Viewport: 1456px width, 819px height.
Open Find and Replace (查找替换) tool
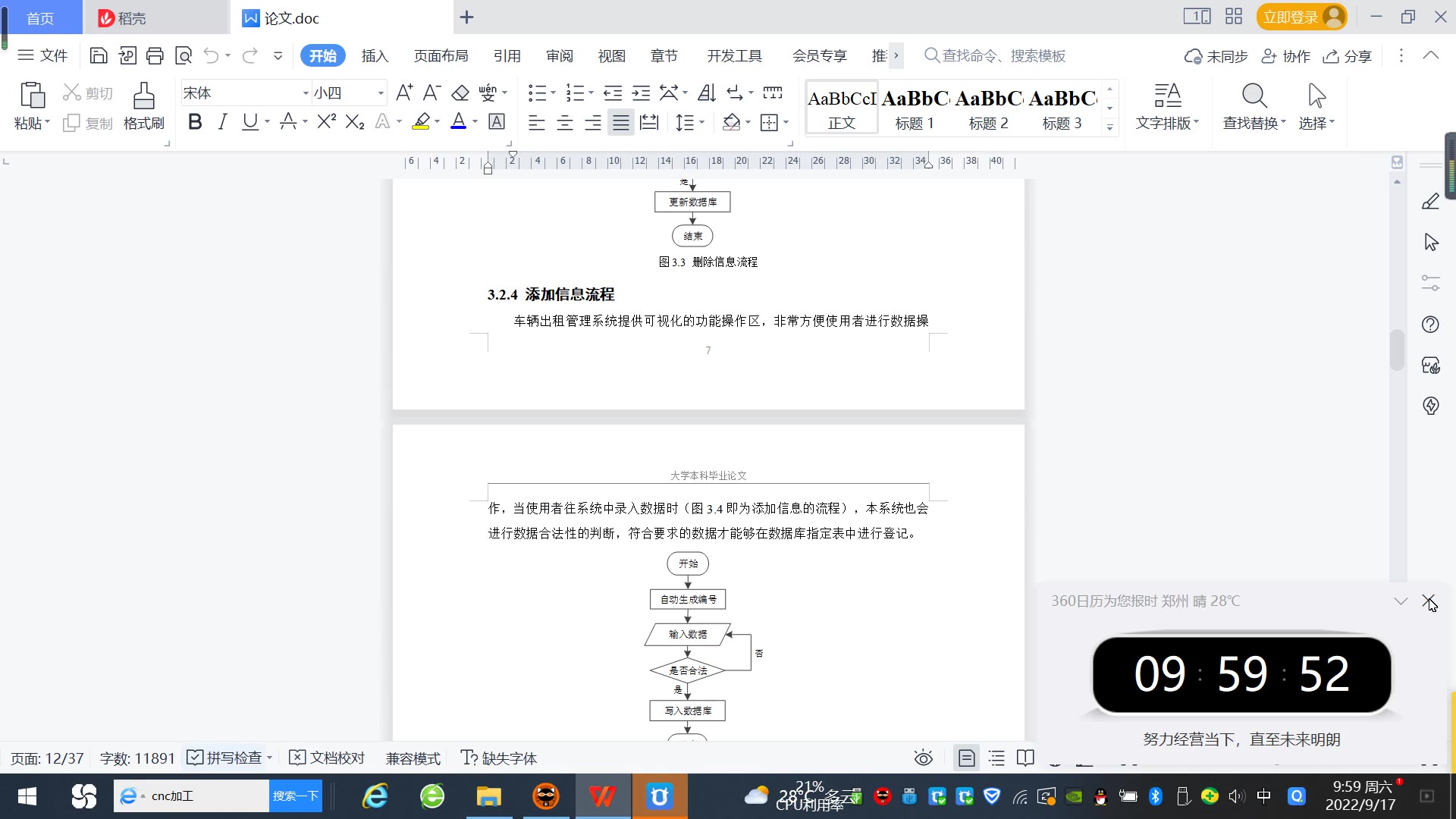click(x=1254, y=105)
